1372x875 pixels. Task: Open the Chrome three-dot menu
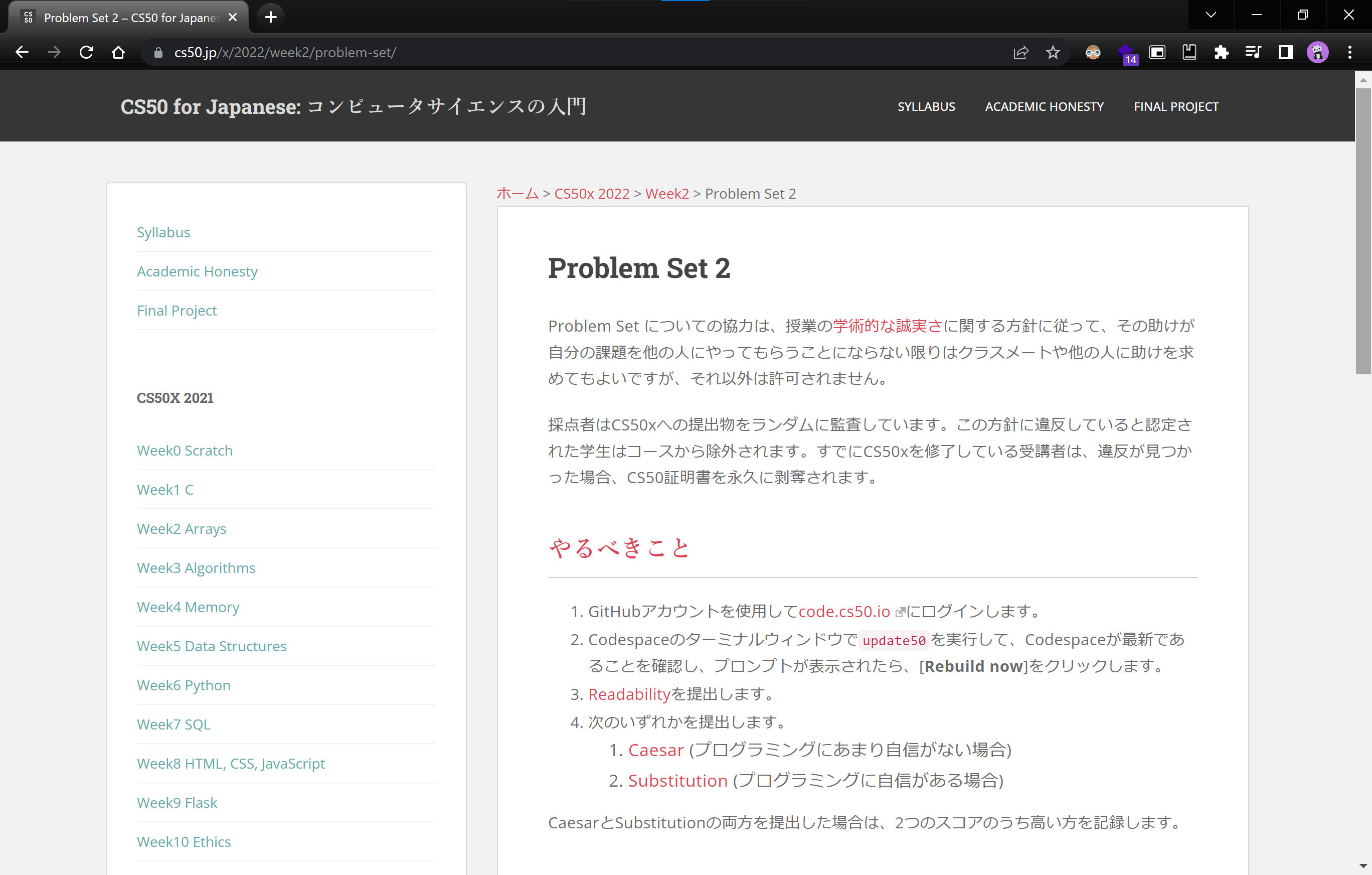tap(1349, 53)
